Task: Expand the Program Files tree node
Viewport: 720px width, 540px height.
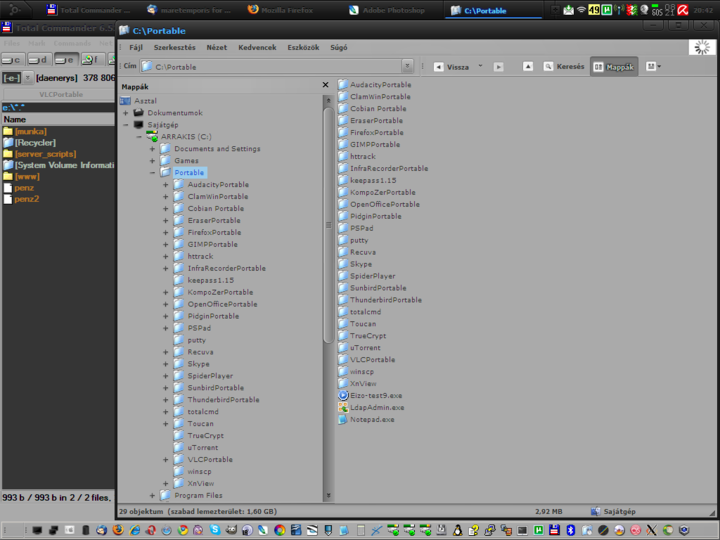Action: point(152,496)
